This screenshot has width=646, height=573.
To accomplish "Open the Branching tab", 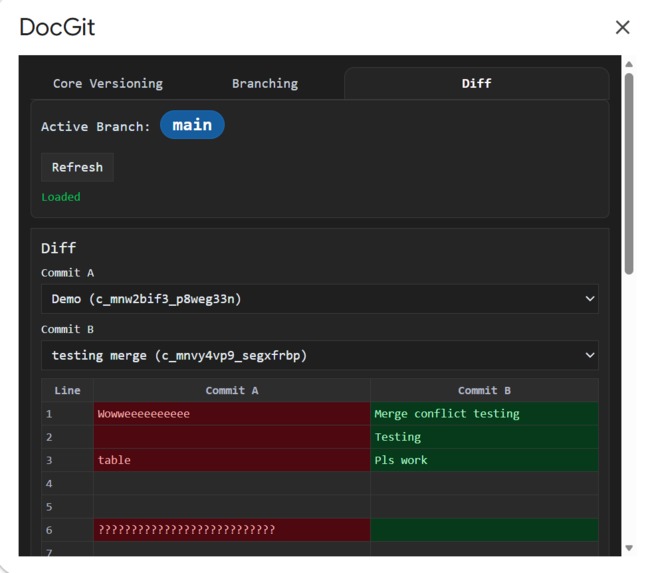I will pyautogui.click(x=265, y=84).
